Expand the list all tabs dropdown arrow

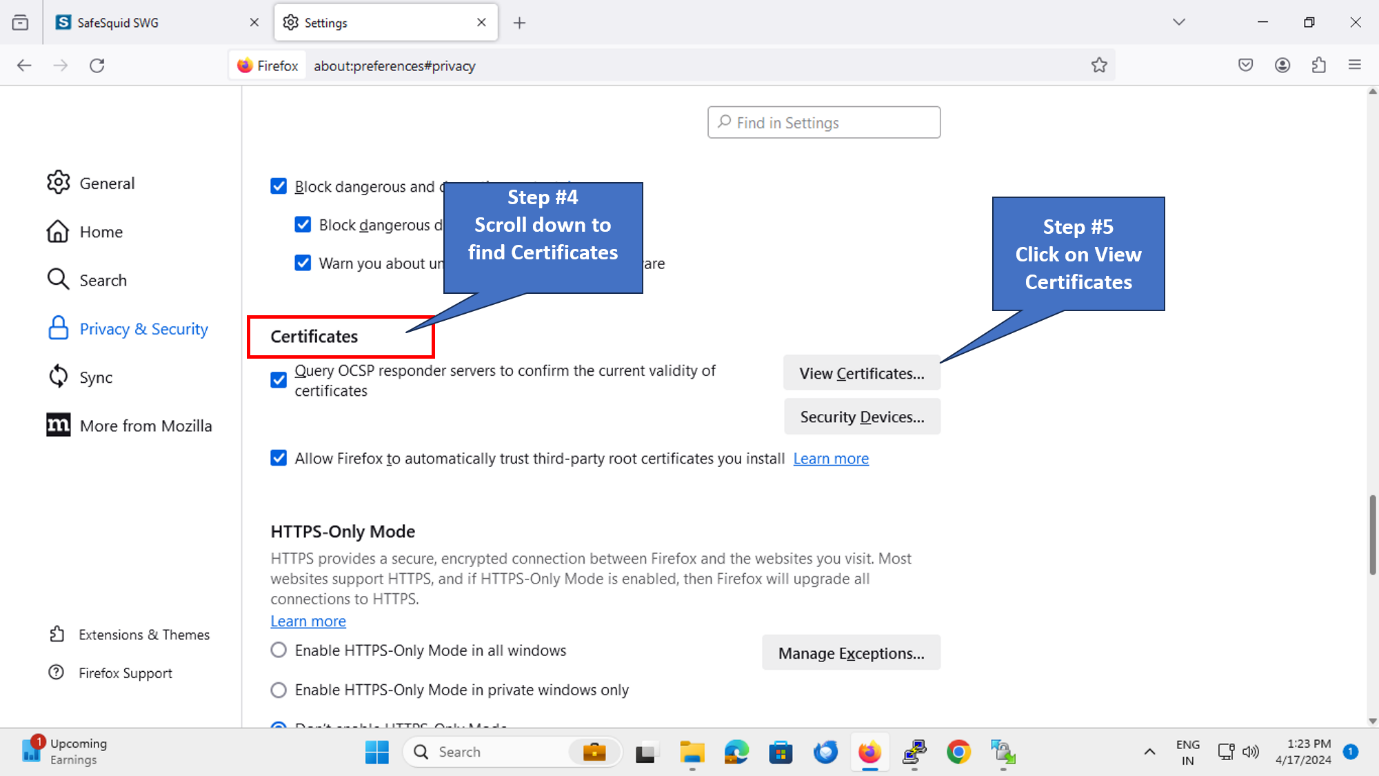click(1179, 22)
